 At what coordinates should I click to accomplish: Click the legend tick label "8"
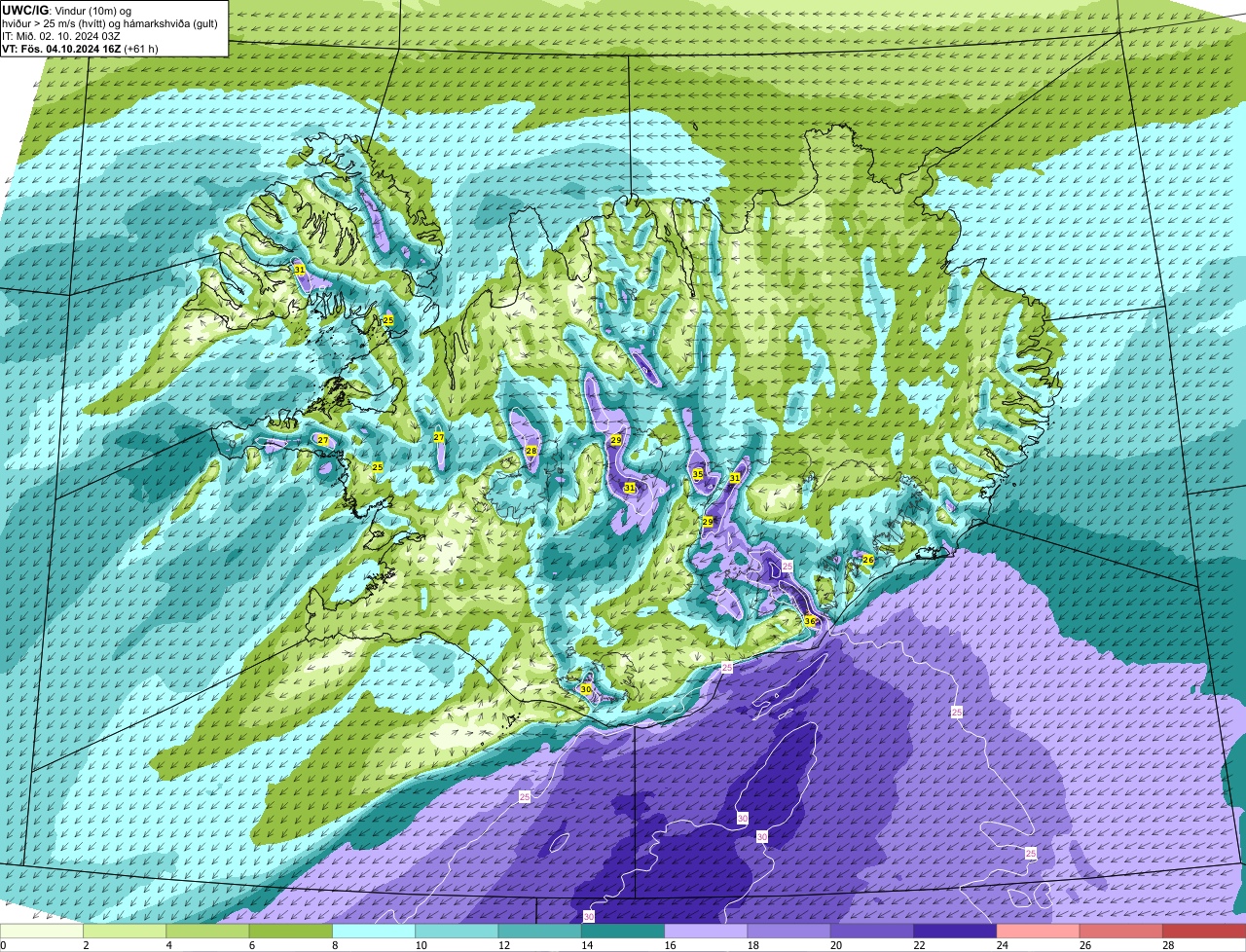(334, 945)
